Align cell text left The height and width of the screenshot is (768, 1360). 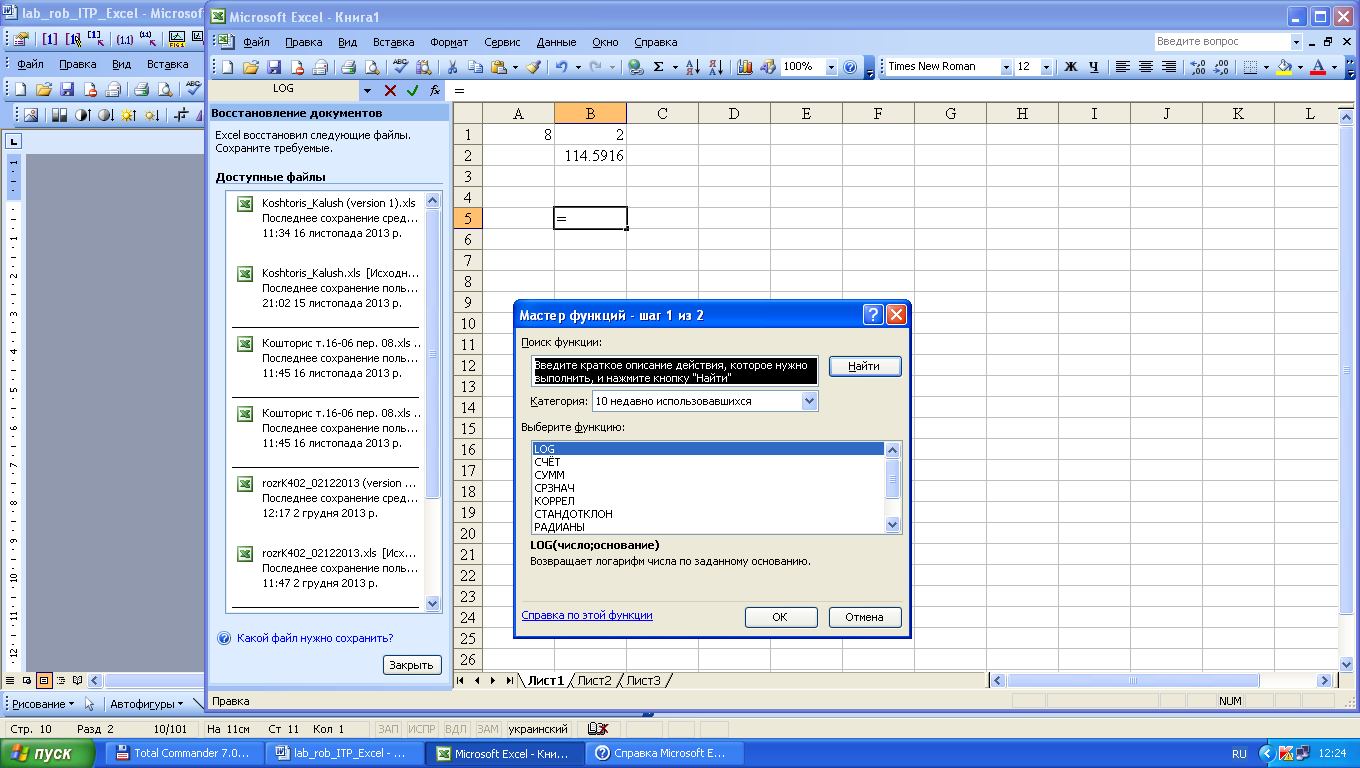click(x=1122, y=67)
